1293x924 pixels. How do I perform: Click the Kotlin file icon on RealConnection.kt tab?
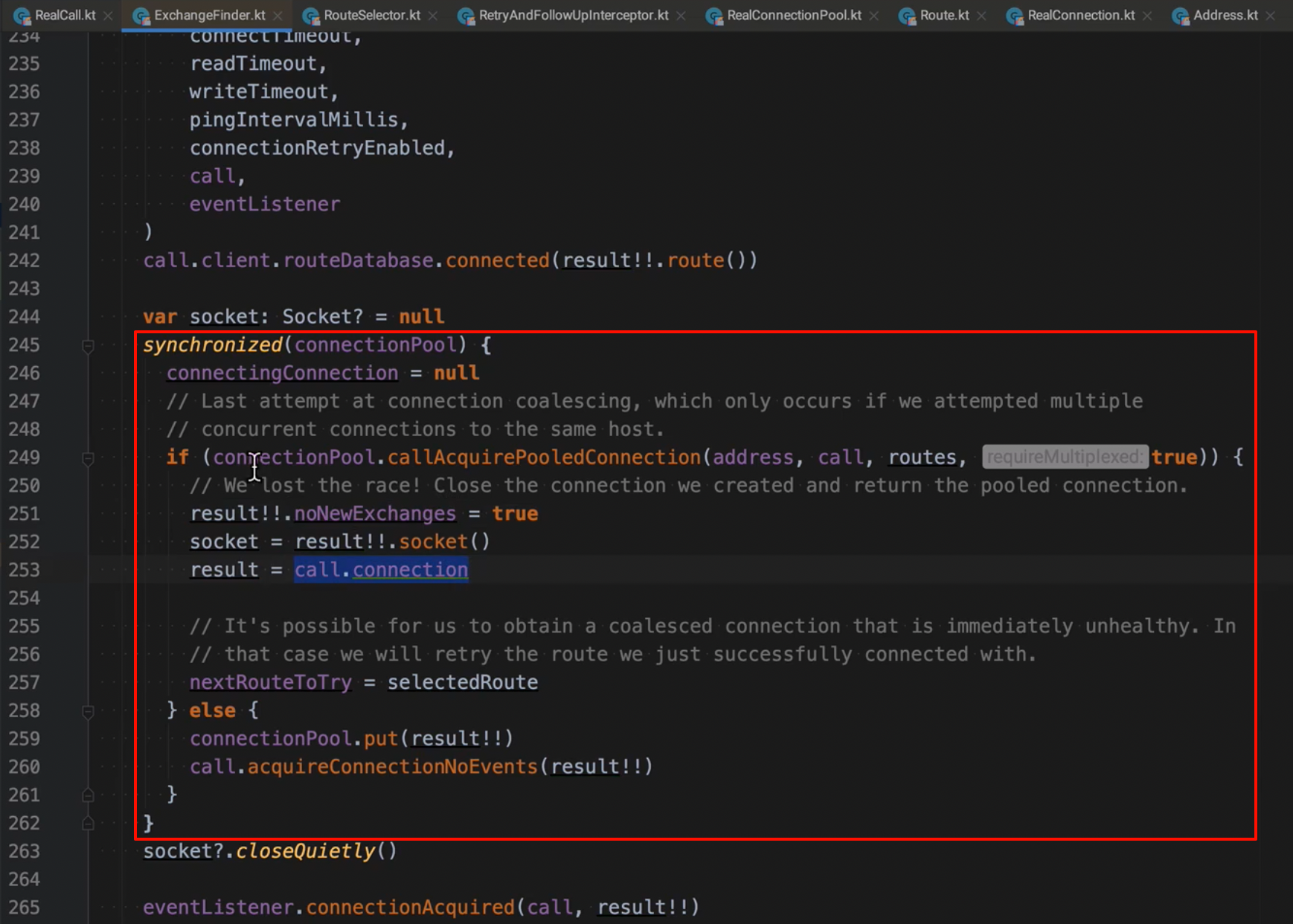click(x=1015, y=16)
